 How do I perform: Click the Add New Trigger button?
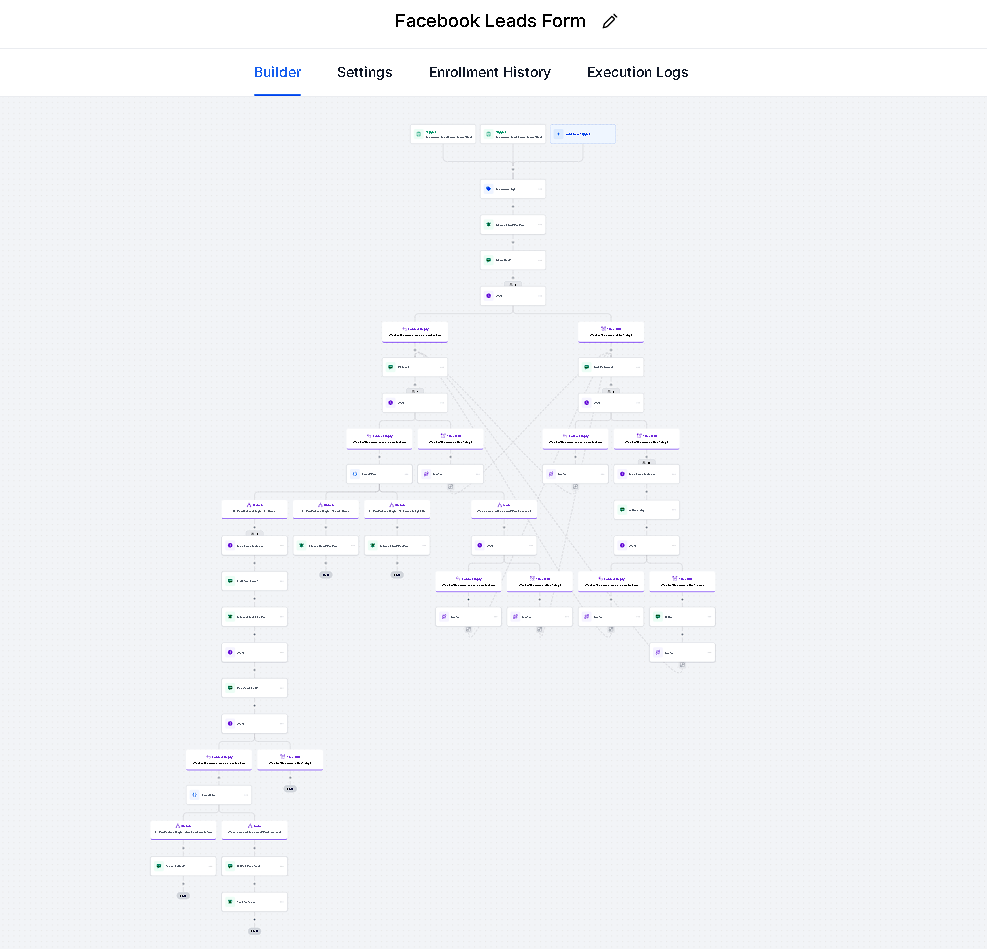(582, 134)
